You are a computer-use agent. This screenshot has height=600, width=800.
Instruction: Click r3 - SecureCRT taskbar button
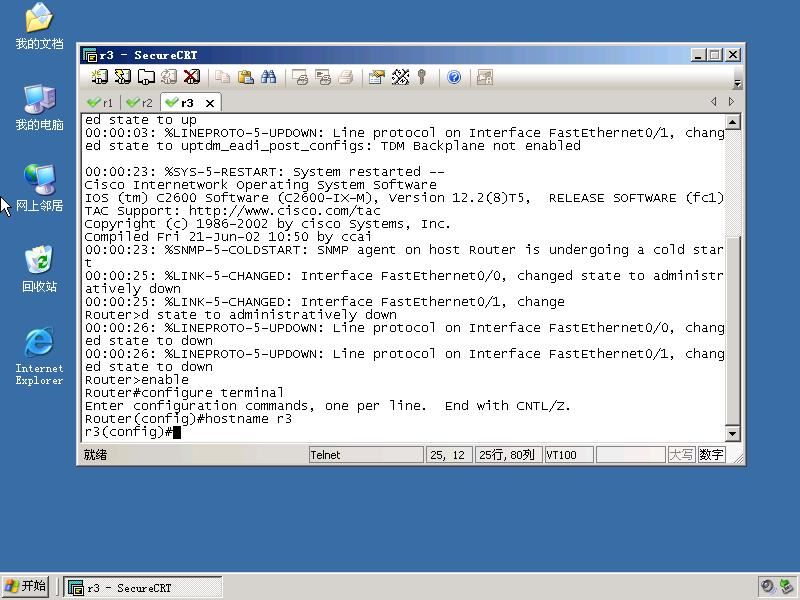click(x=143, y=588)
